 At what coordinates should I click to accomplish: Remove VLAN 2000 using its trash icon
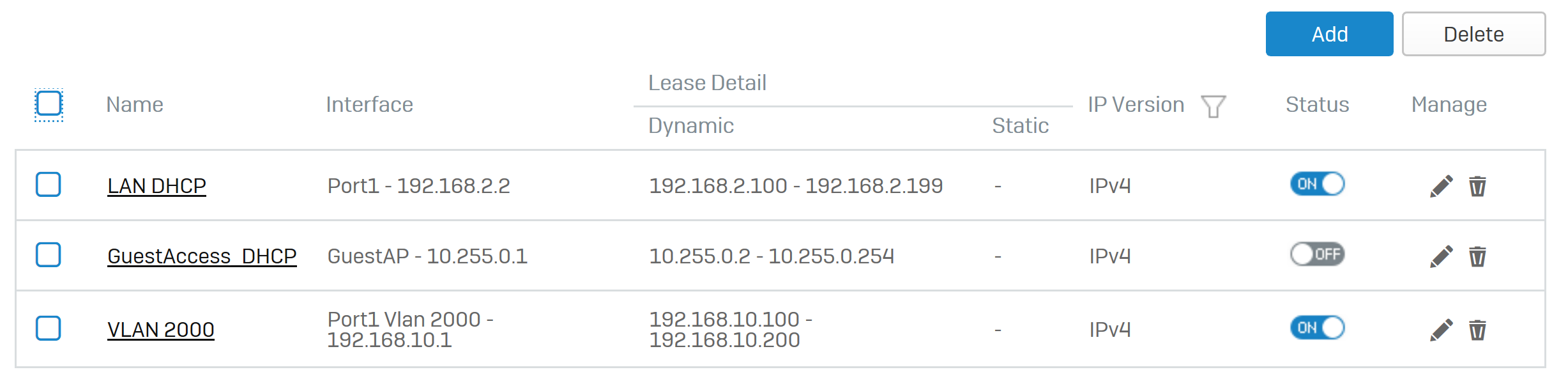pyautogui.click(x=1477, y=330)
